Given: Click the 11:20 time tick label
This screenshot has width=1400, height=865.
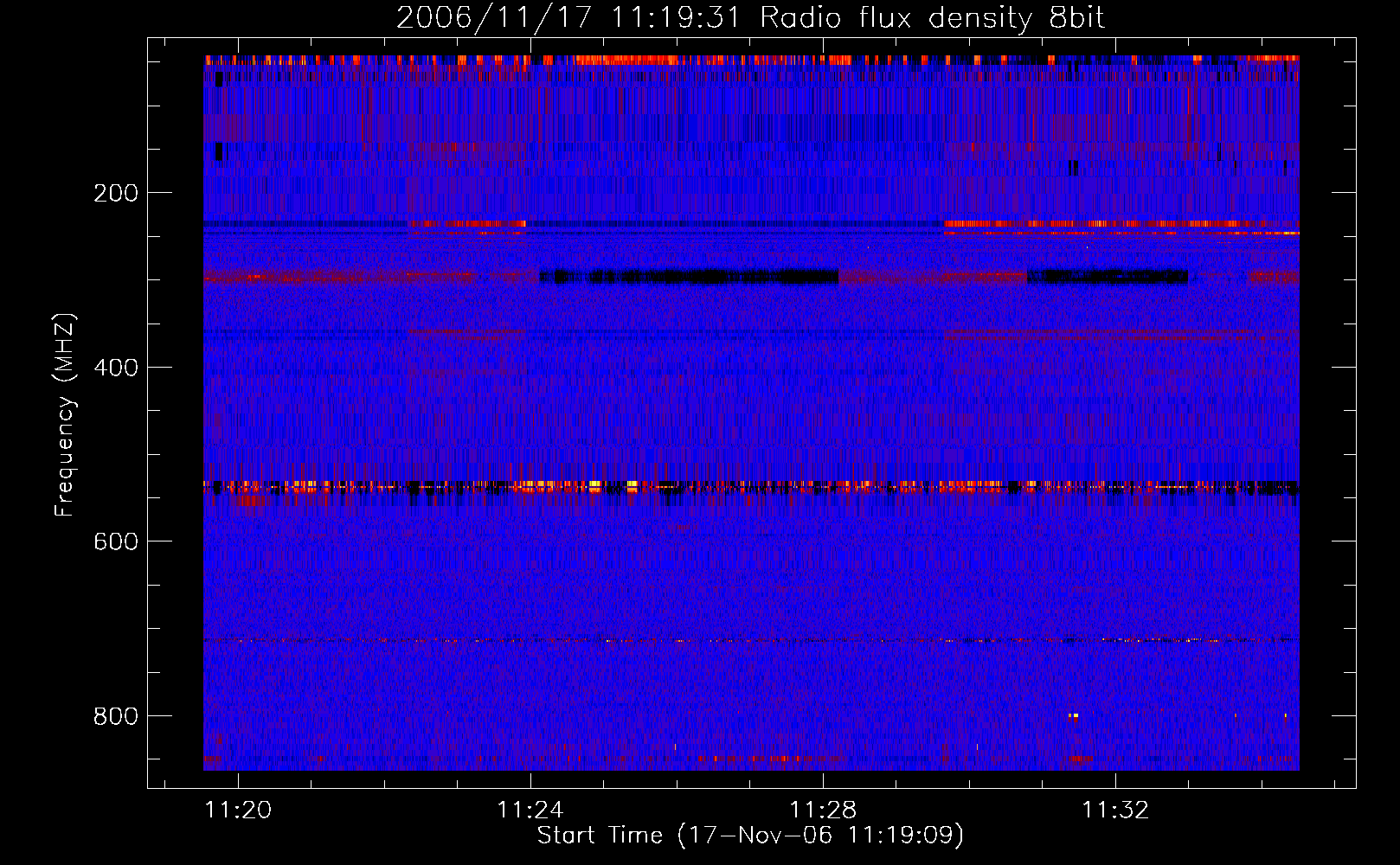Looking at the screenshot, I should point(238,810).
